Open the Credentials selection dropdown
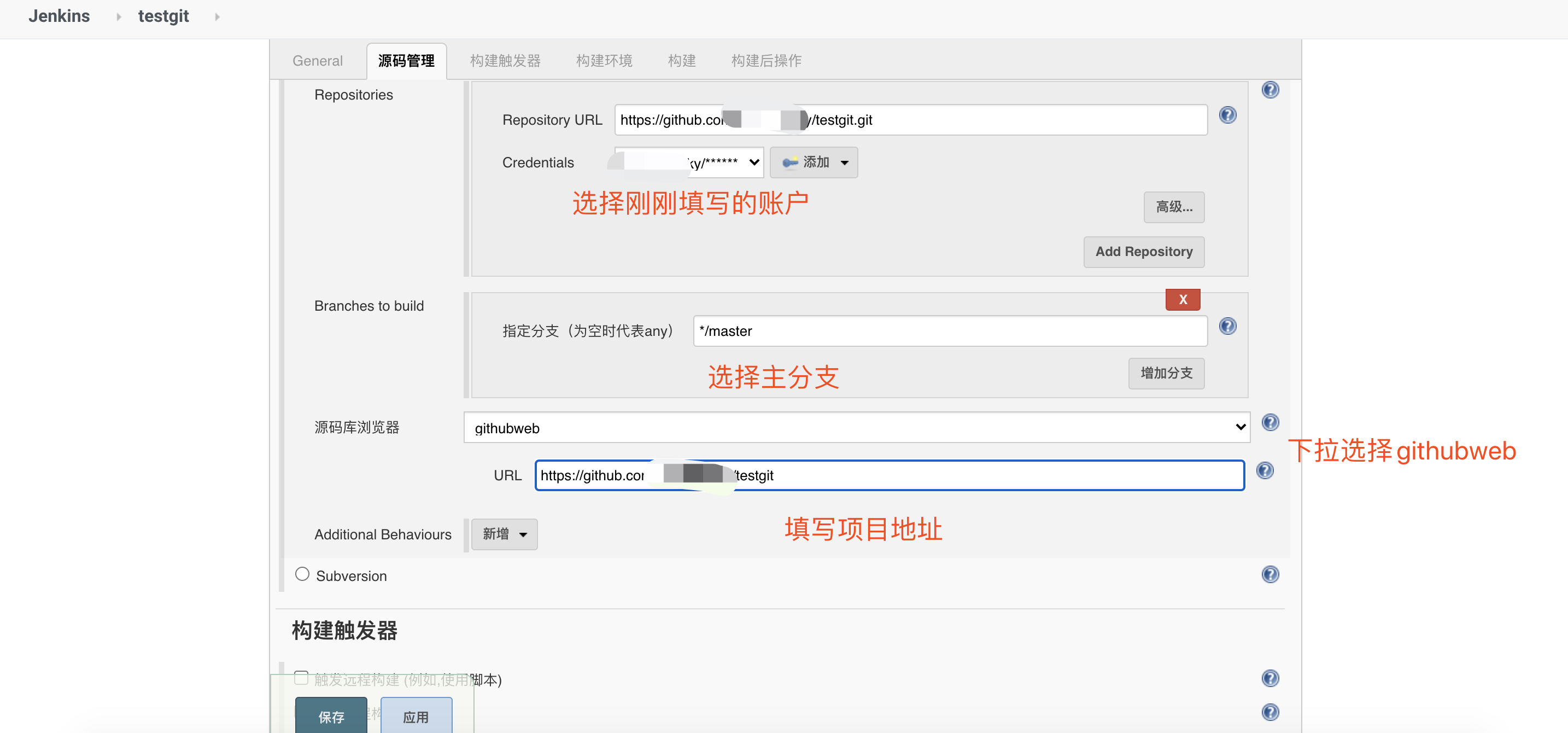1568x733 pixels. click(689, 162)
